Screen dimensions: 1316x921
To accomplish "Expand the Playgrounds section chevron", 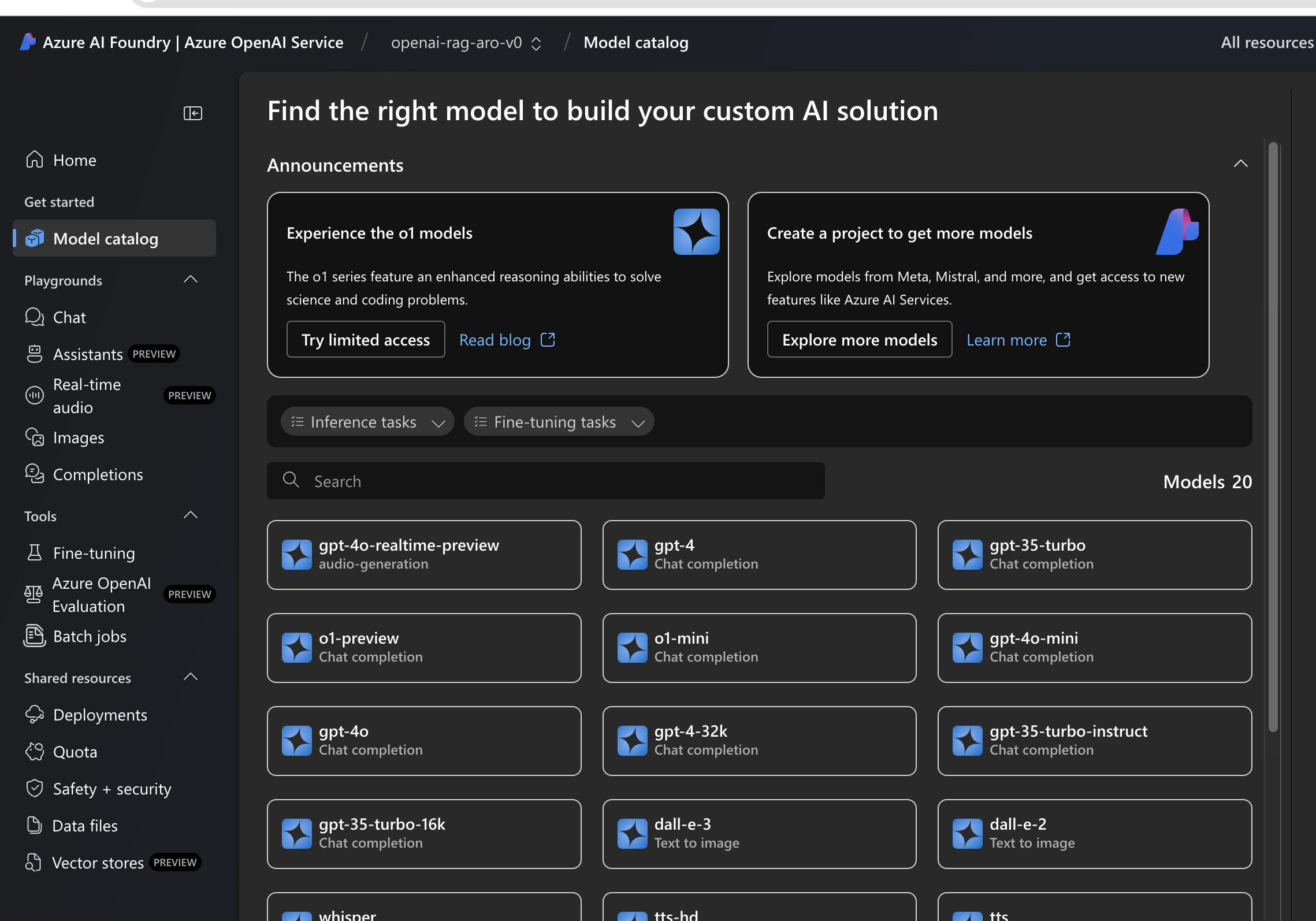I will 194,279.
